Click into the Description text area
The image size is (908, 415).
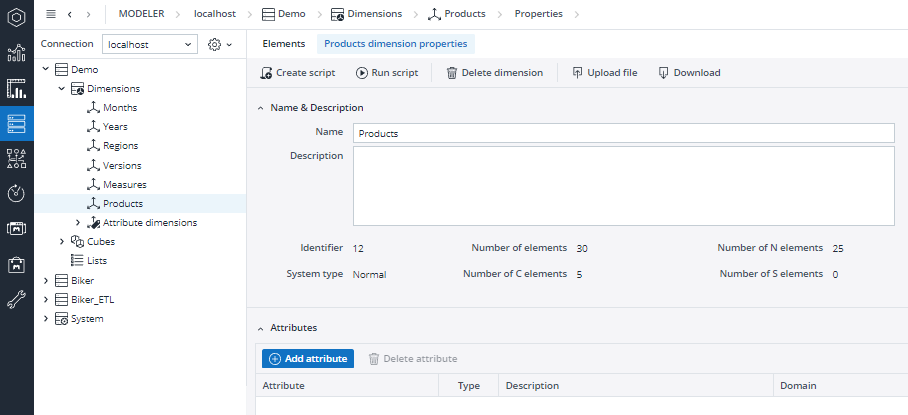[624, 186]
